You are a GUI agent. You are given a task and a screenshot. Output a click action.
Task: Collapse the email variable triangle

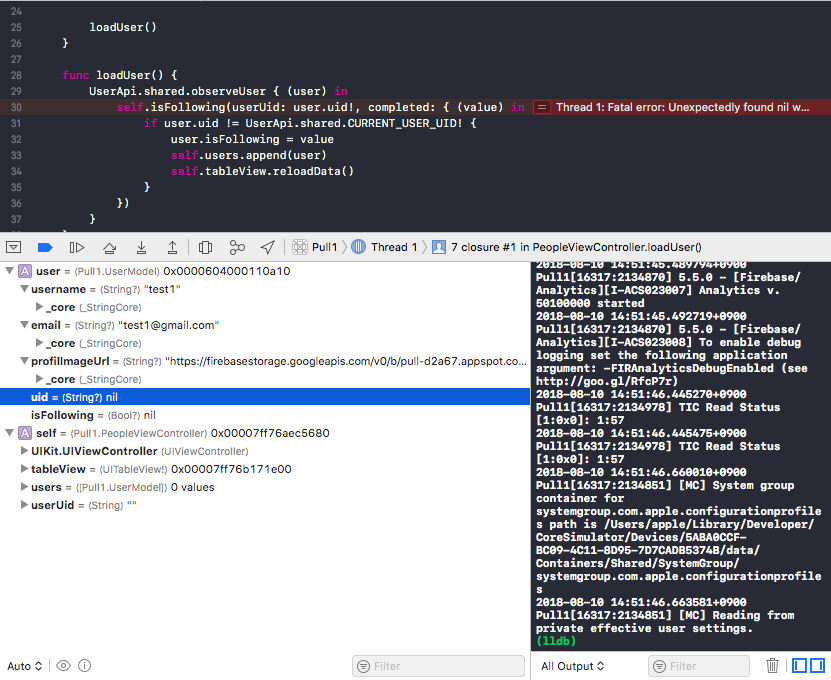tap(24, 325)
